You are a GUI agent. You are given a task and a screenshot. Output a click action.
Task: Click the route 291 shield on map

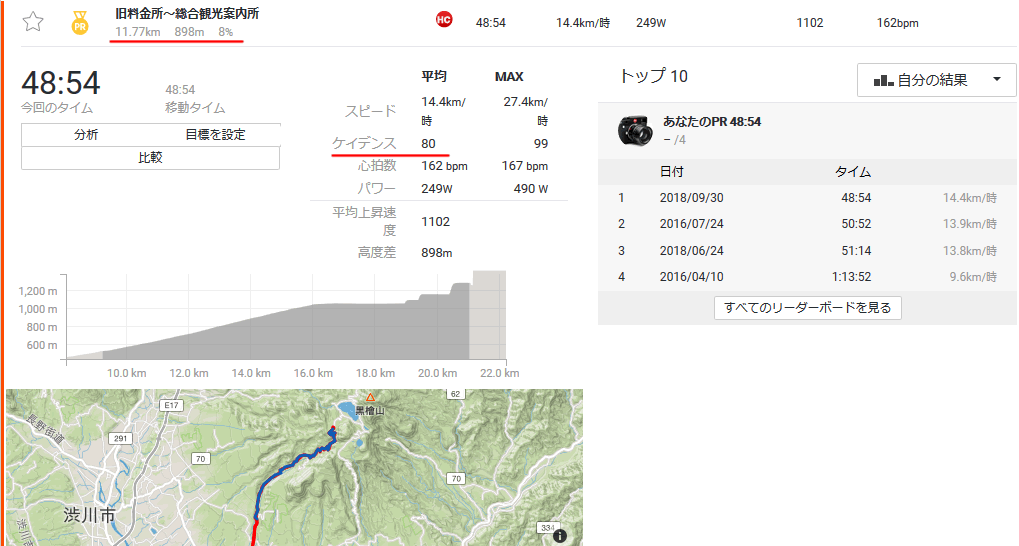tap(122, 438)
